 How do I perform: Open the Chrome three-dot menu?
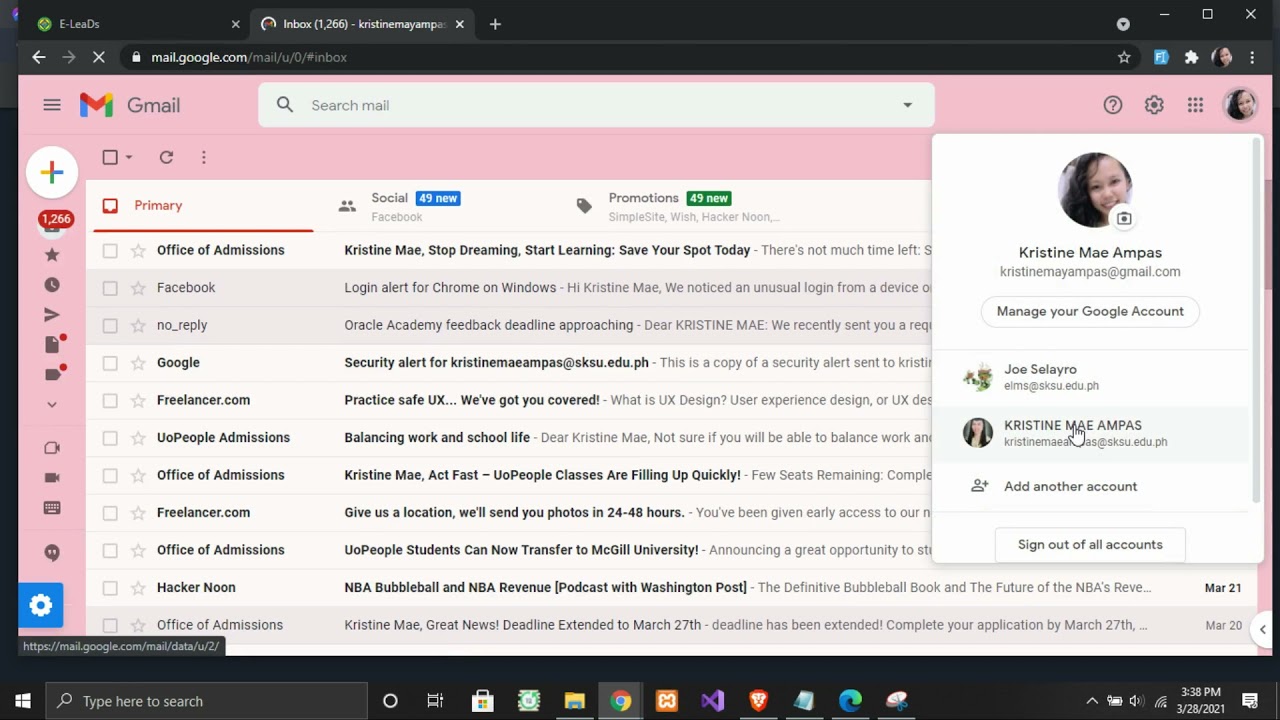point(1252,57)
